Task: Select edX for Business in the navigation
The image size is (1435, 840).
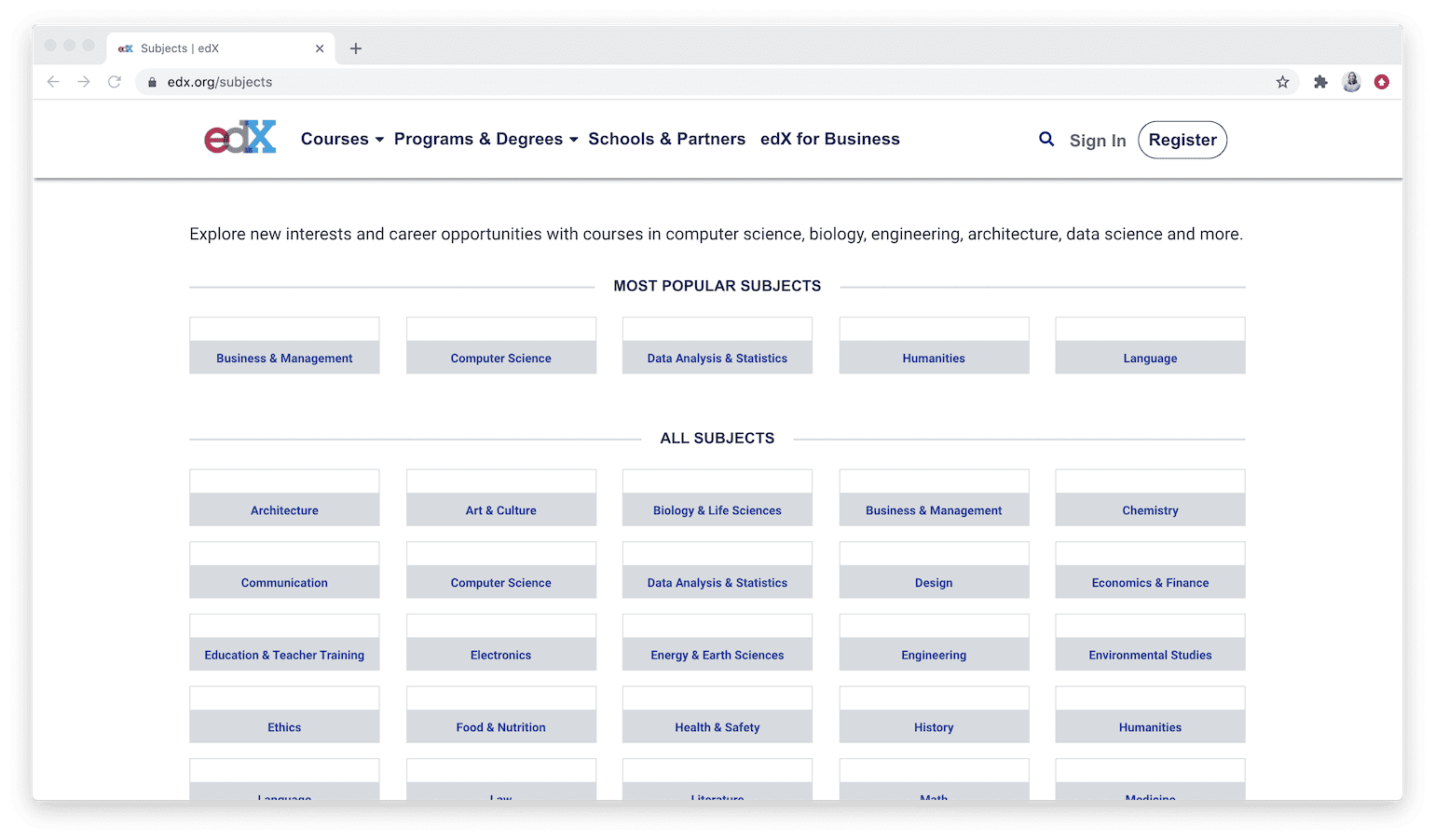Action: click(x=830, y=139)
